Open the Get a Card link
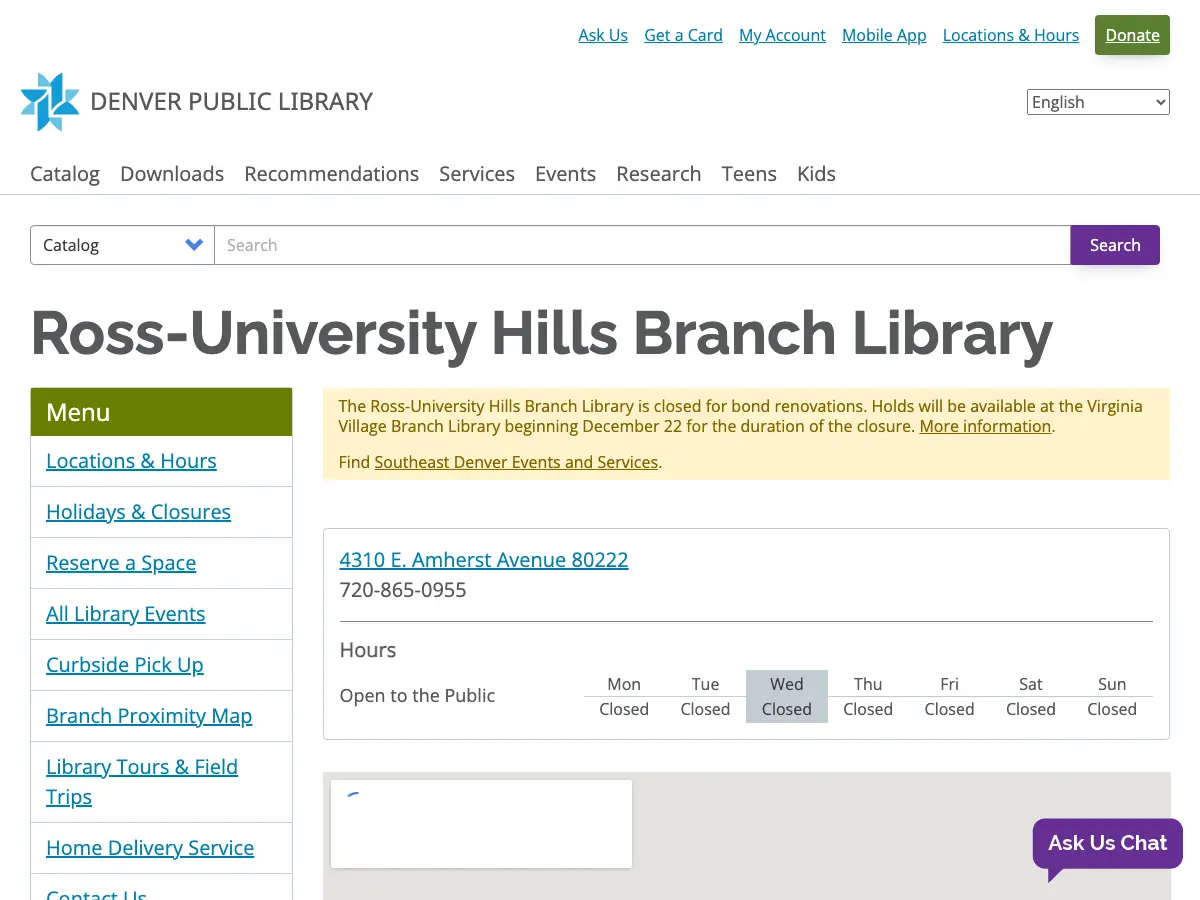Image resolution: width=1200 pixels, height=900 pixels. 683,35
